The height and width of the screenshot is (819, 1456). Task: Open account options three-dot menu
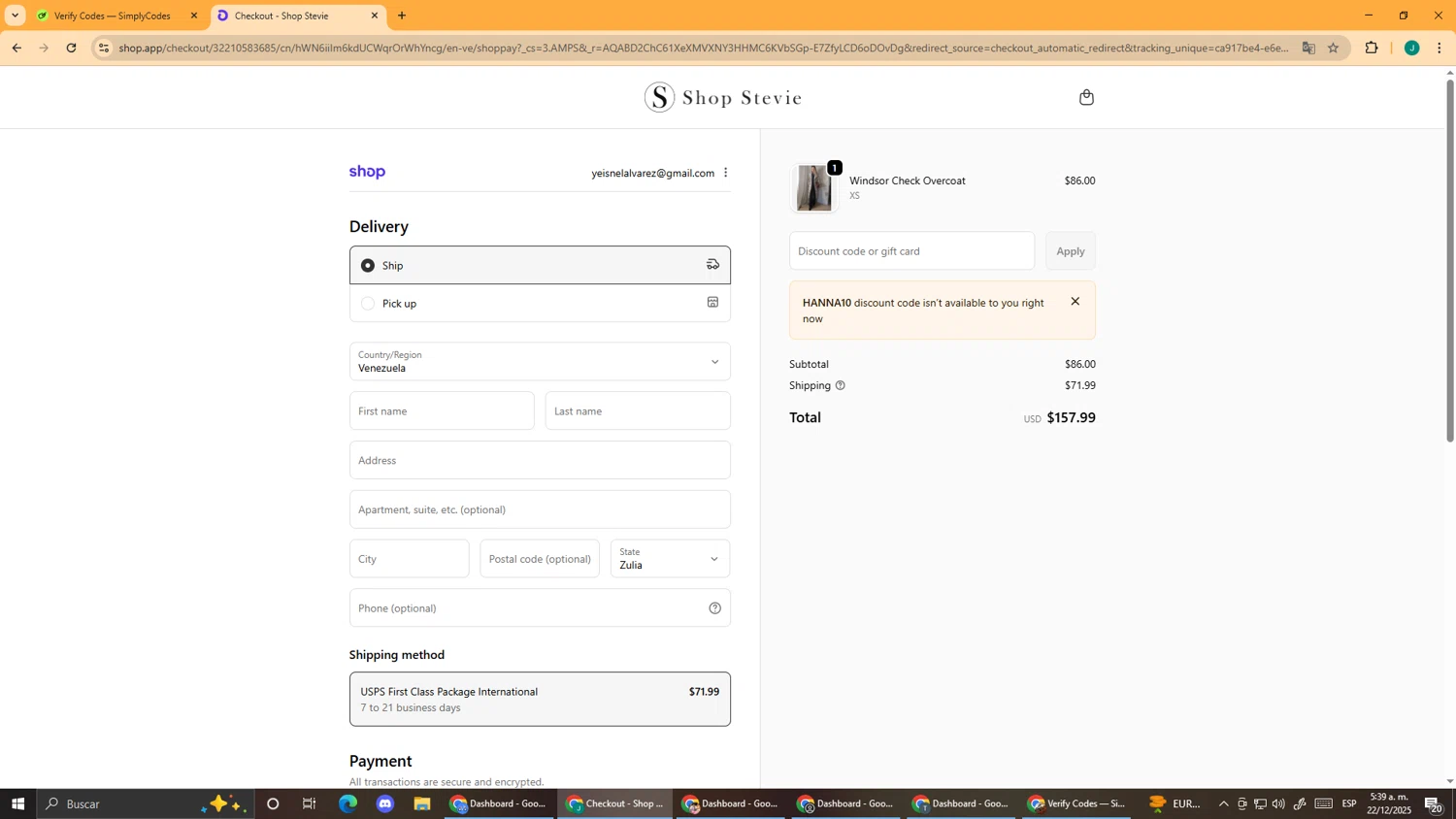(725, 173)
